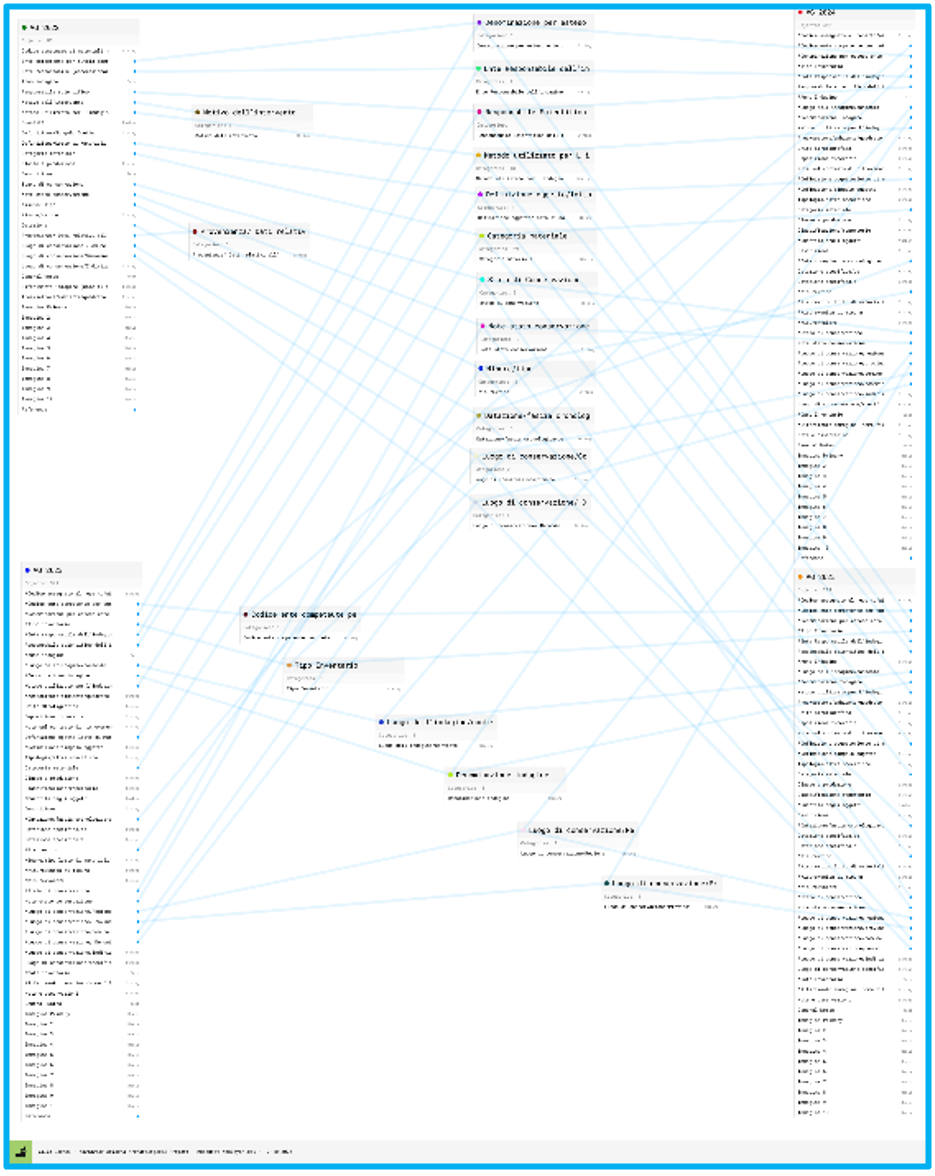935x1176 pixels.
Task: Click yellow dot beside Categoria materiale
Action: 481,236
